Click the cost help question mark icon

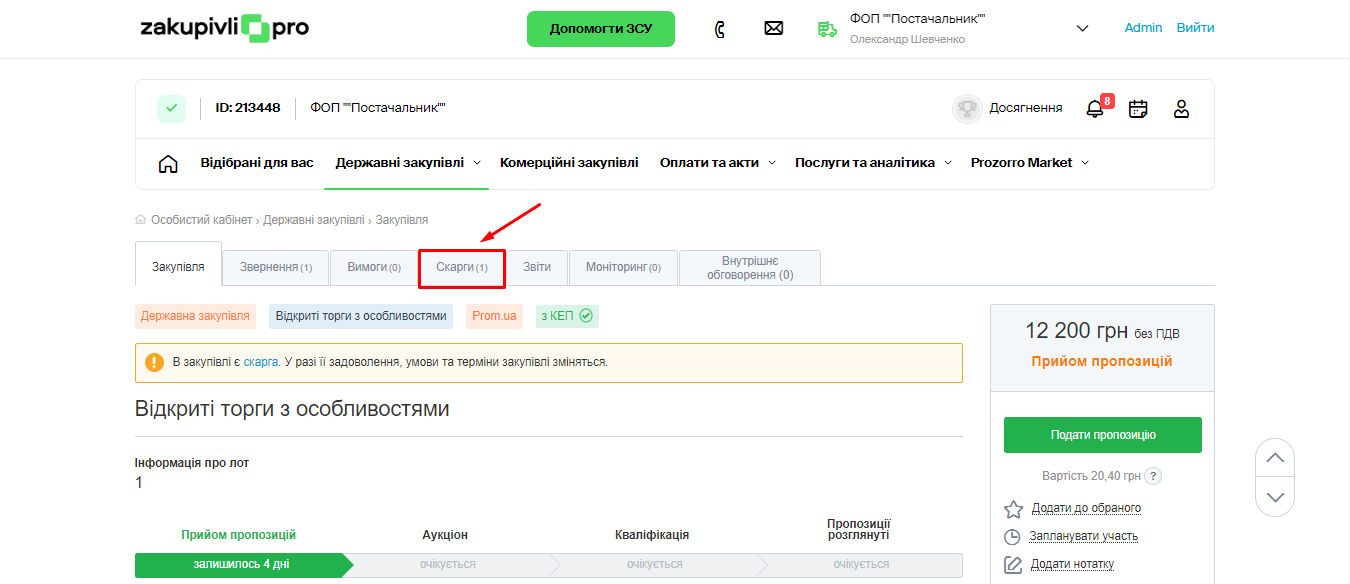pyautogui.click(x=1153, y=476)
